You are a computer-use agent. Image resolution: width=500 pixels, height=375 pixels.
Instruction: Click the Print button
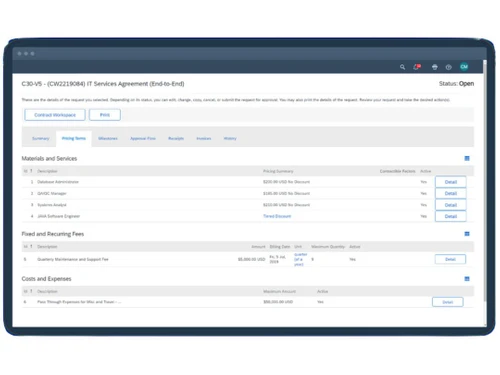click(x=105, y=115)
